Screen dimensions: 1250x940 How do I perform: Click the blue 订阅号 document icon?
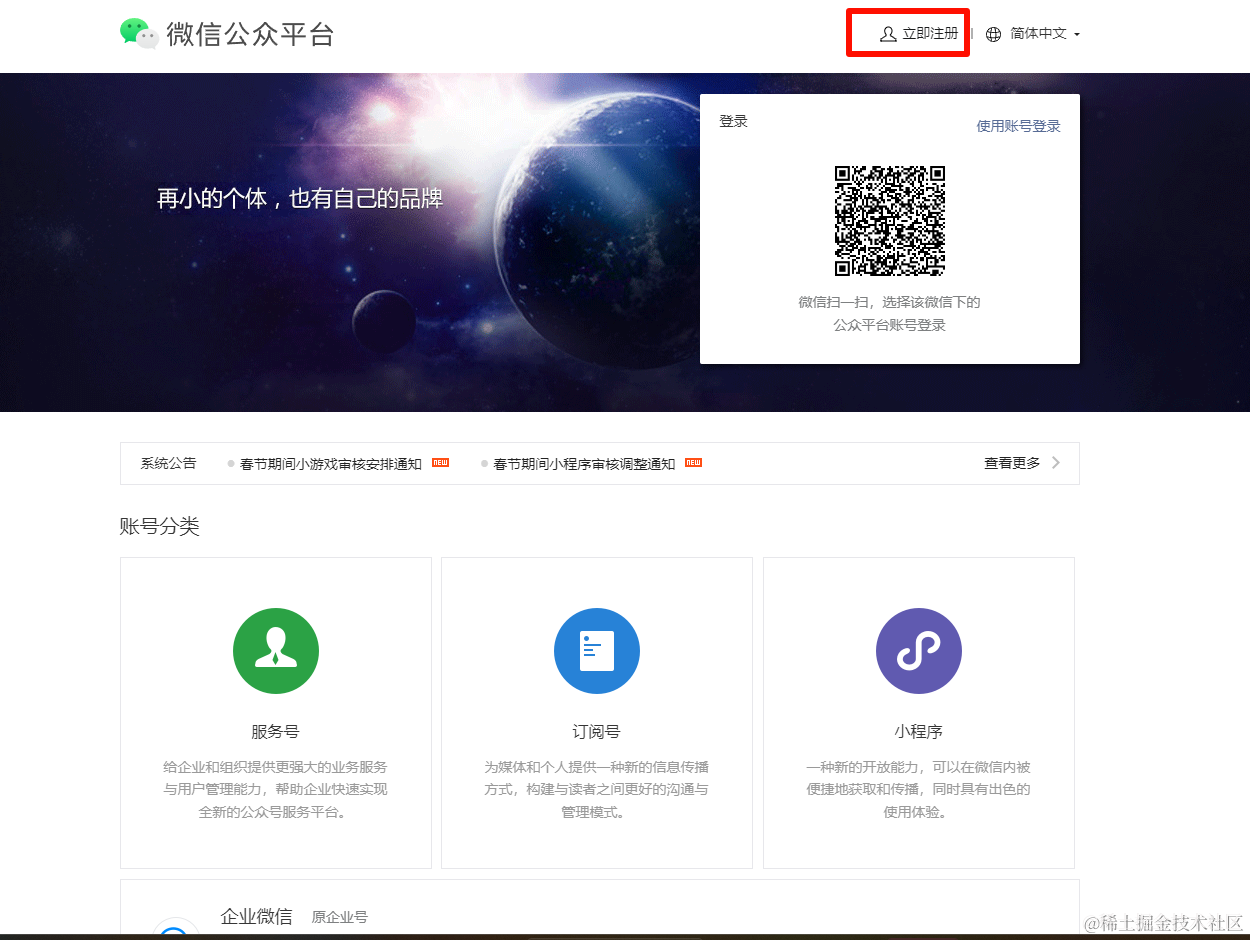pos(597,651)
